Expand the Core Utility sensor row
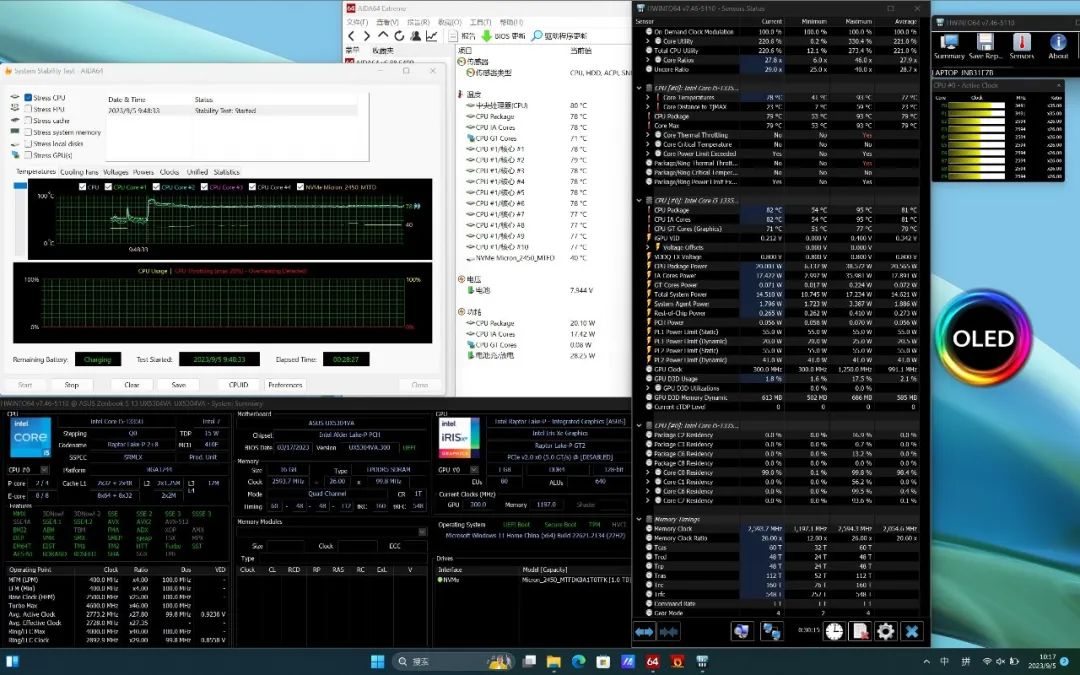This screenshot has width=1080, height=675. click(x=648, y=41)
